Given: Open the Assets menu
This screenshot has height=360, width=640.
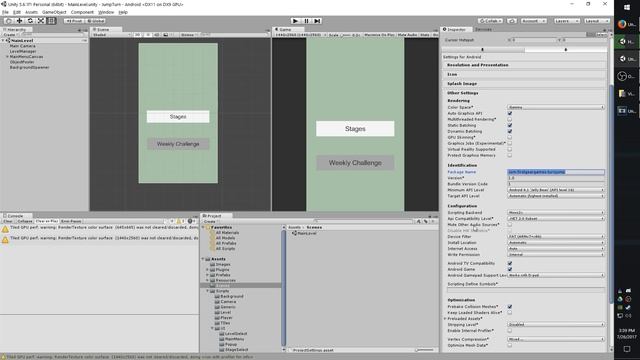Looking at the screenshot, I should (31, 12).
